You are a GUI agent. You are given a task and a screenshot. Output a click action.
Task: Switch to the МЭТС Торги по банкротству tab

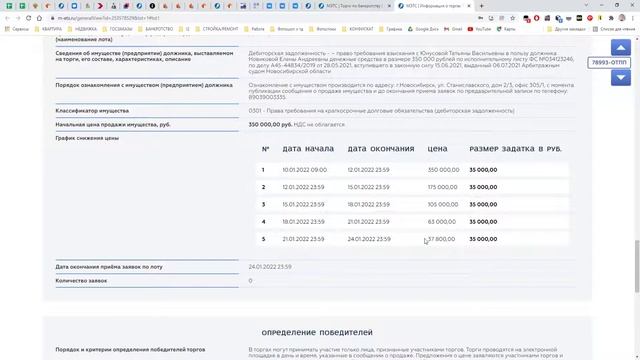(353, 6)
